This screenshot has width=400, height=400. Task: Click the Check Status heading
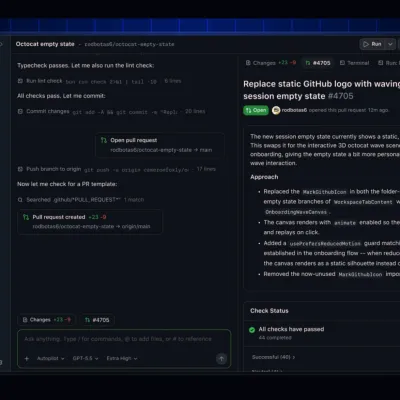point(269,311)
